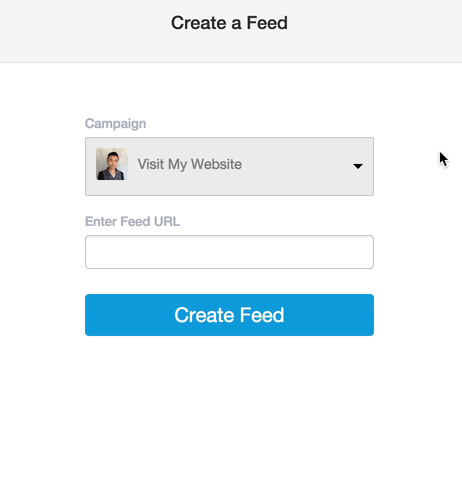462x486 pixels.
Task: Click inside the empty feed URL field
Action: tap(229, 252)
